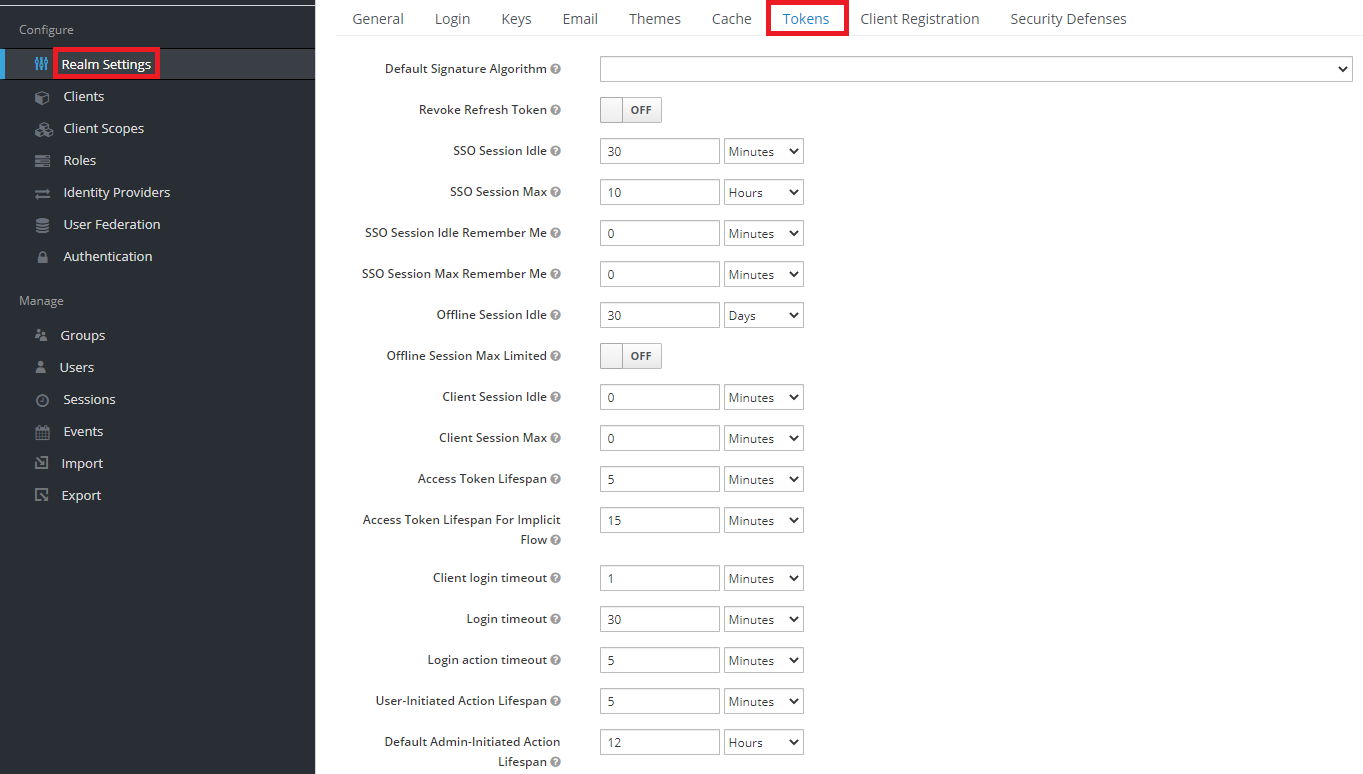
Task: Open Login action timeout unit dropdown
Action: (764, 660)
